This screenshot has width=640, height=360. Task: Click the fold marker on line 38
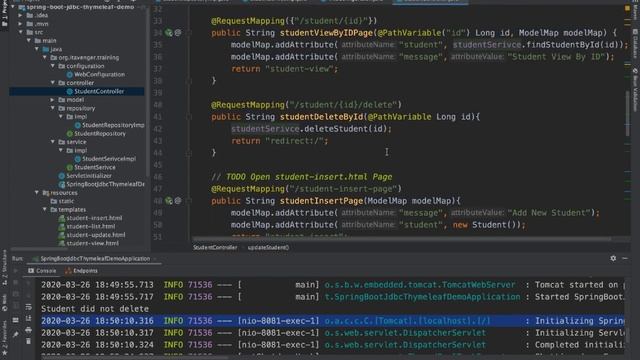(189, 81)
